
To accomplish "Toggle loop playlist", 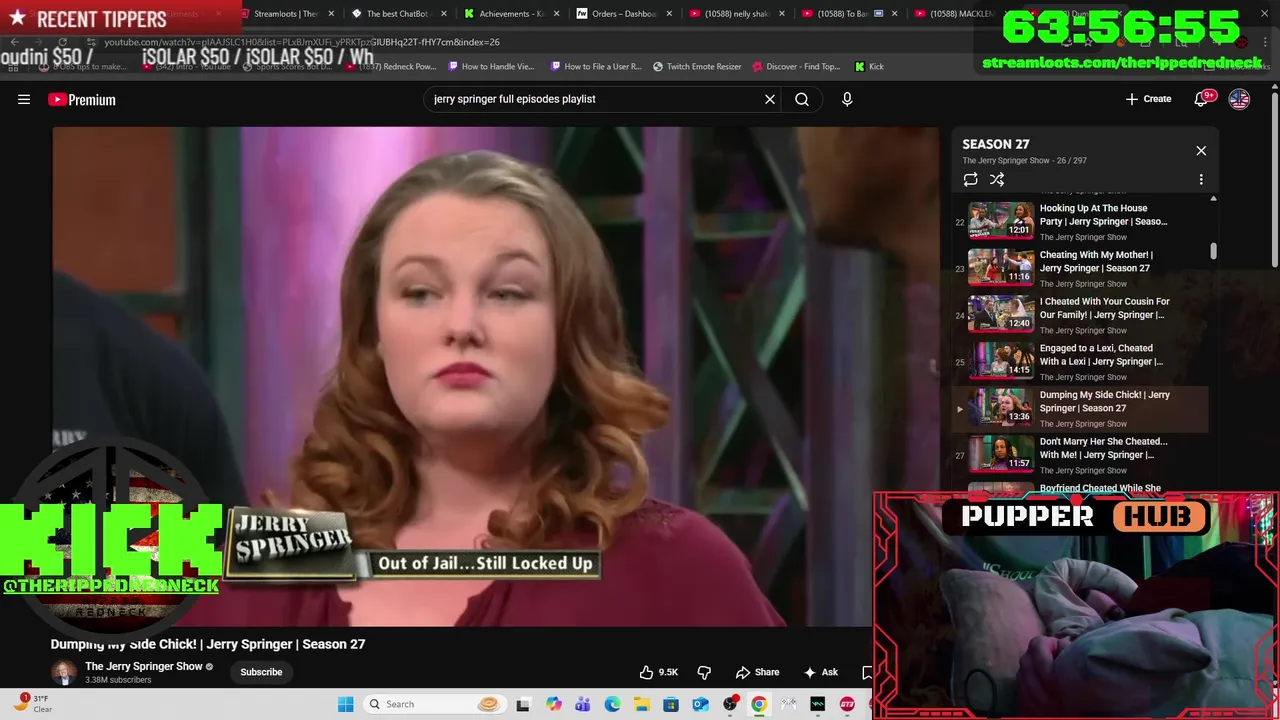I will [x=970, y=179].
